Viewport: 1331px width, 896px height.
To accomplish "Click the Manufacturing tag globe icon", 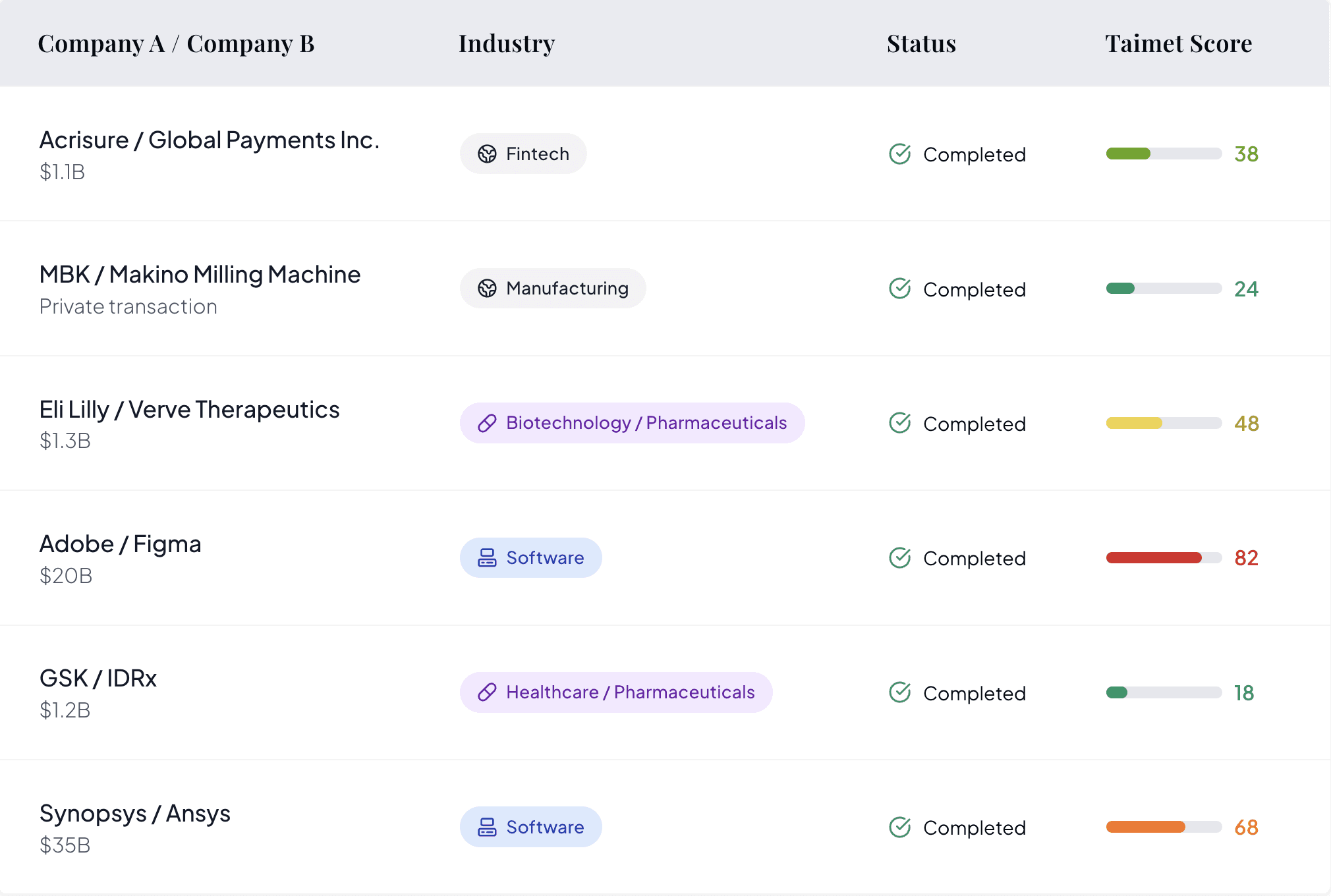I will click(x=487, y=289).
